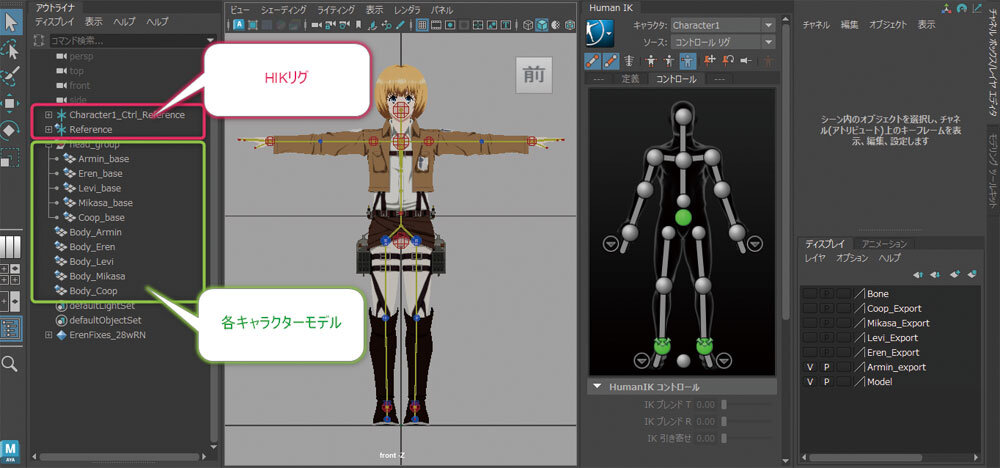Viewport: 1000px width, 468px height.
Task: Open the レイヤ menu in layer editor
Action: pos(815,258)
